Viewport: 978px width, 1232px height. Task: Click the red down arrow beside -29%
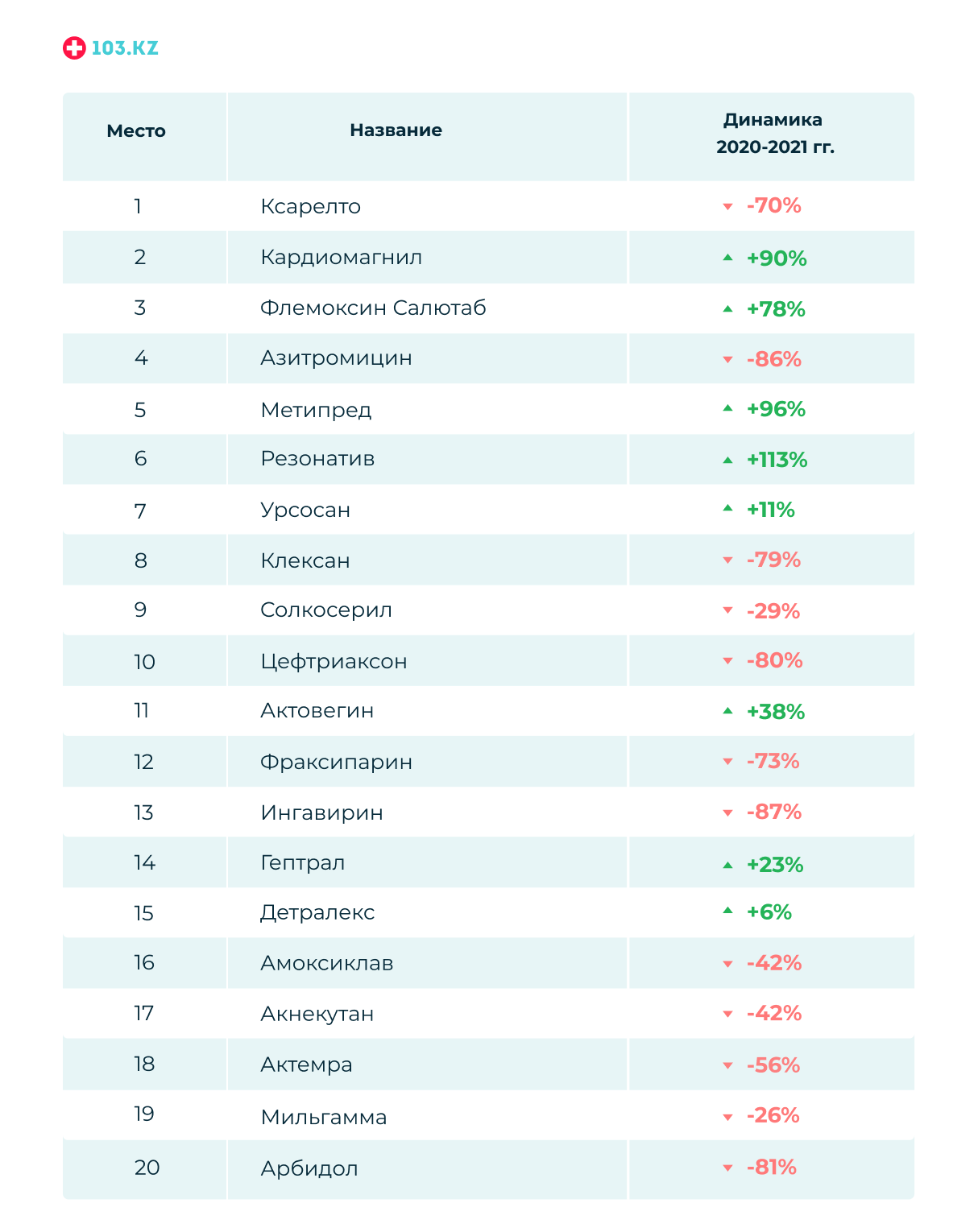[727, 610]
